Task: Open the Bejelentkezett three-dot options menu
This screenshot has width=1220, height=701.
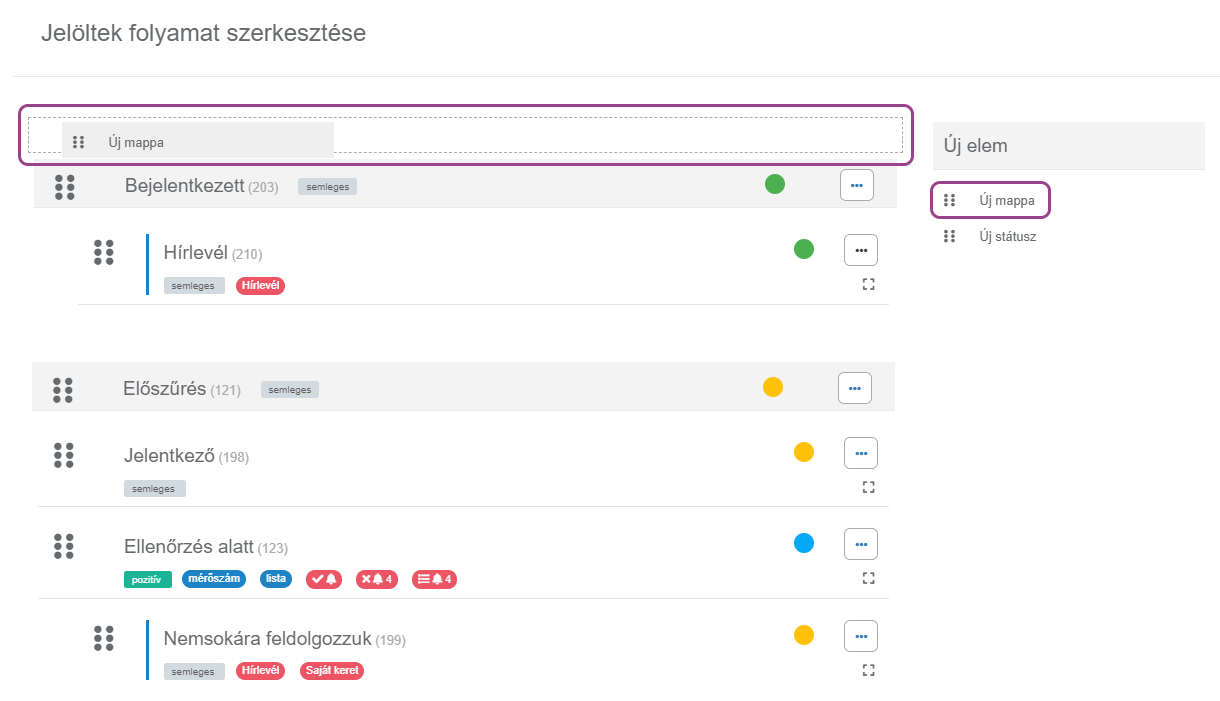Action: 857,185
